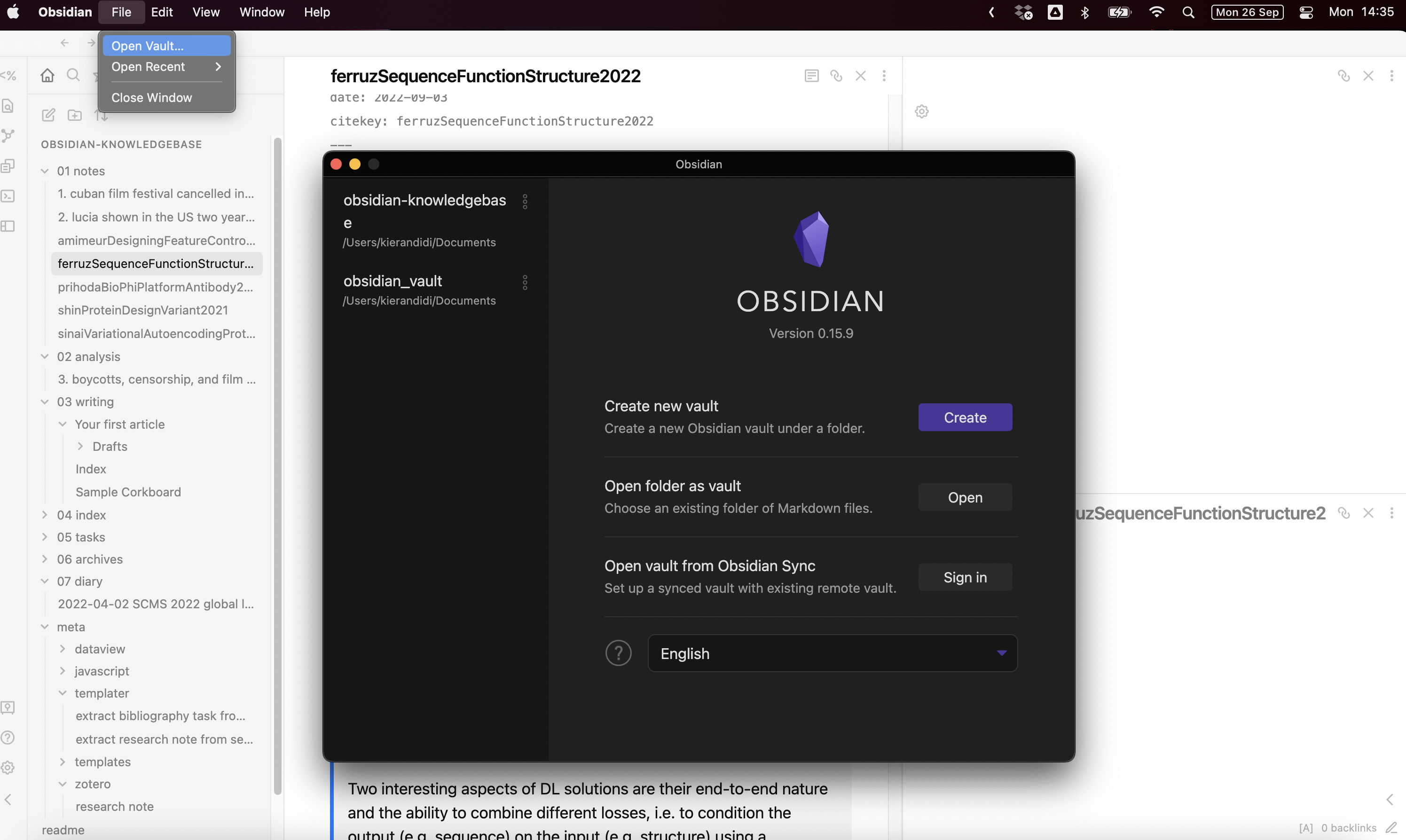Image resolution: width=1406 pixels, height=840 pixels.
Task: Open help from the ribbon question-mark icon
Action: tap(8, 737)
